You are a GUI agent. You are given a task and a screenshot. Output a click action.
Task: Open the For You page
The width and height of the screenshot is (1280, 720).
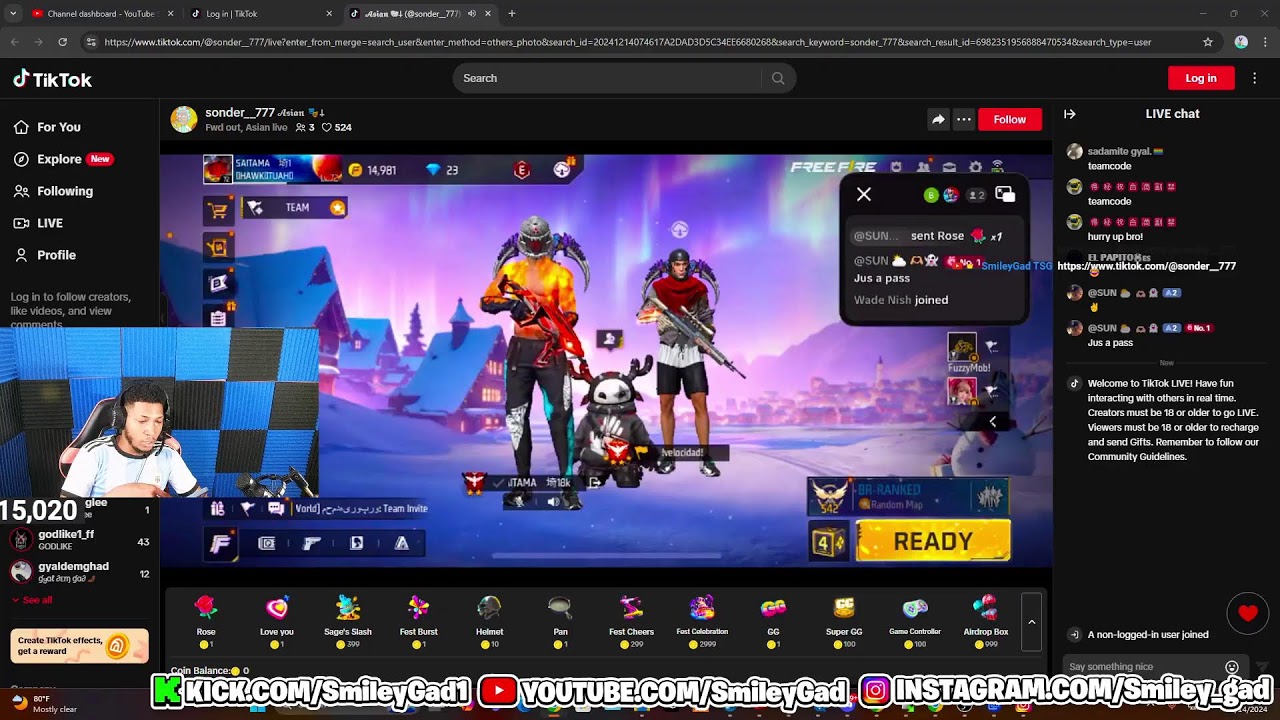click(x=47, y=127)
